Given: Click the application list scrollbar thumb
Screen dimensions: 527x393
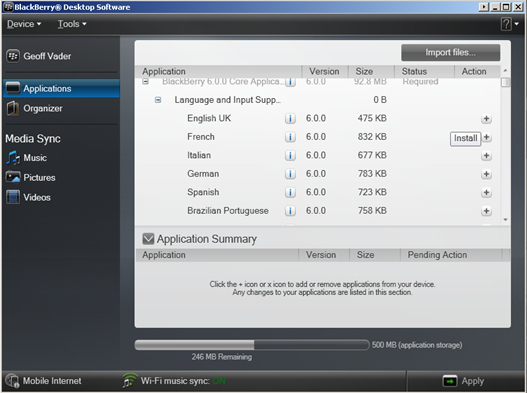Looking at the screenshot, I should 505,82.
